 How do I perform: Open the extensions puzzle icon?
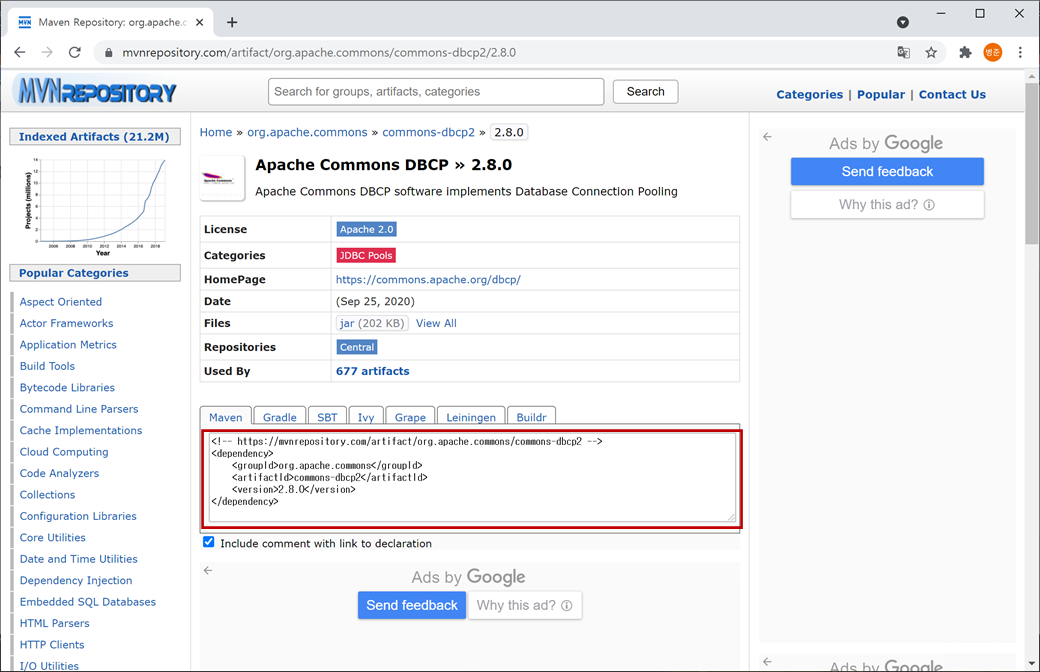(x=965, y=52)
